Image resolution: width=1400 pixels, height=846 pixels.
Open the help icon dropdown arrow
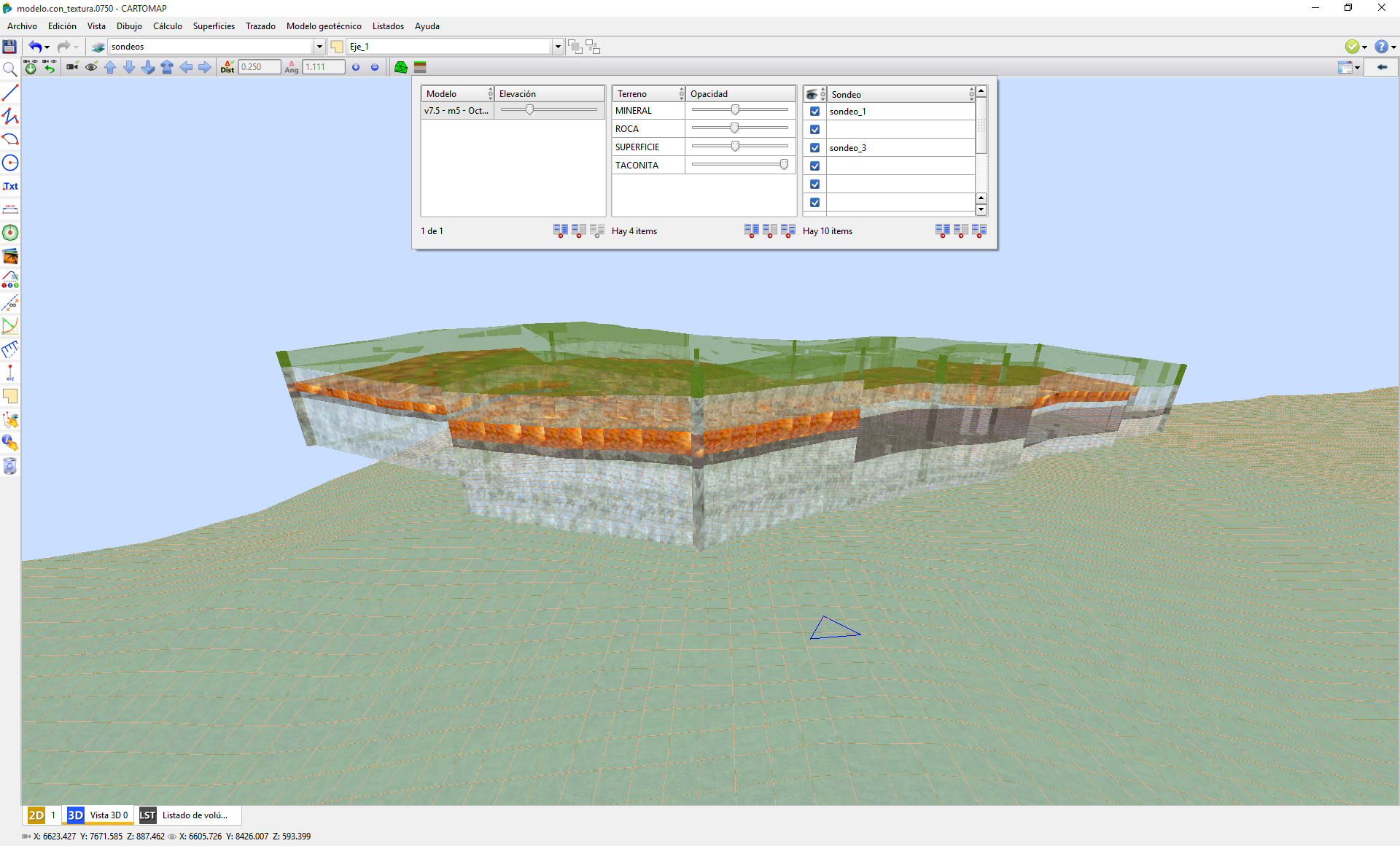click(1393, 47)
